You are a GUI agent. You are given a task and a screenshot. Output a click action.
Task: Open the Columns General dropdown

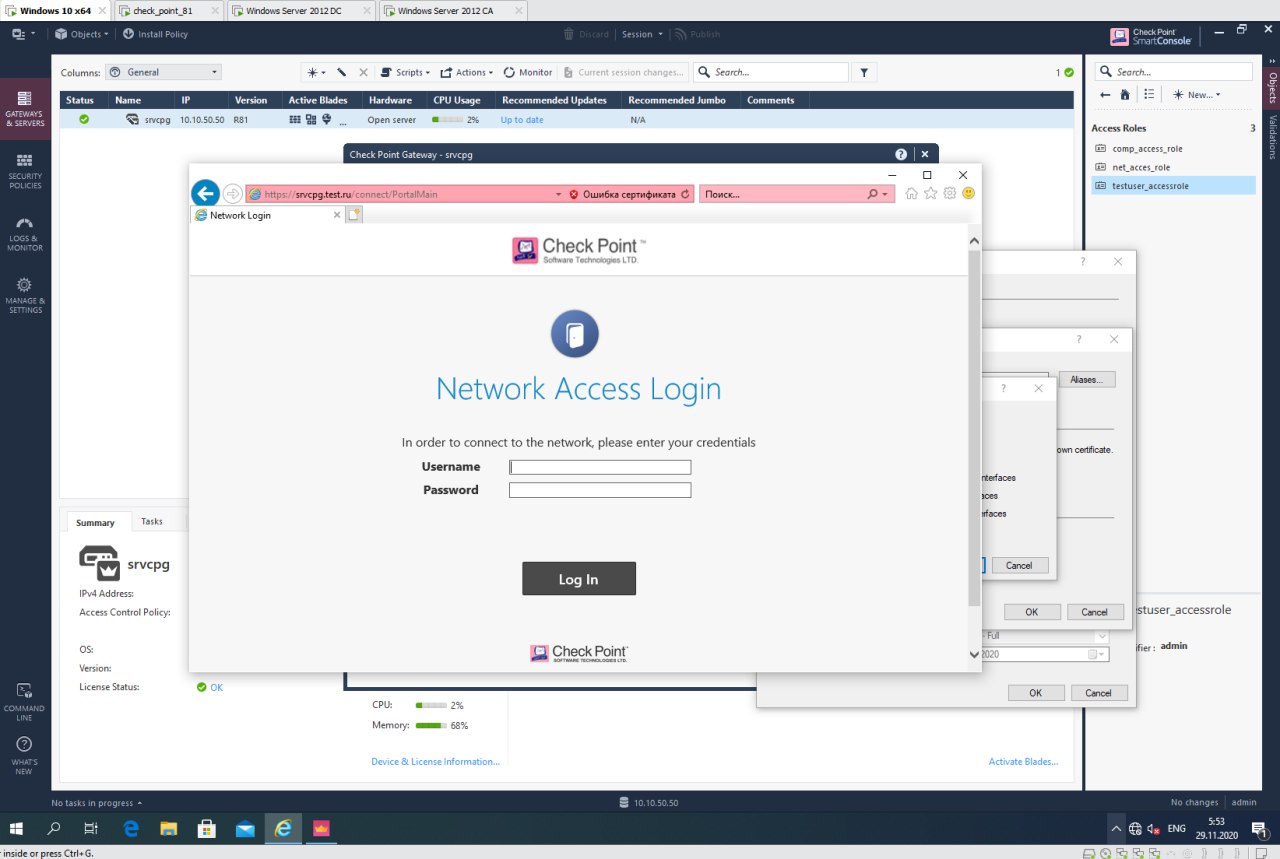click(163, 72)
